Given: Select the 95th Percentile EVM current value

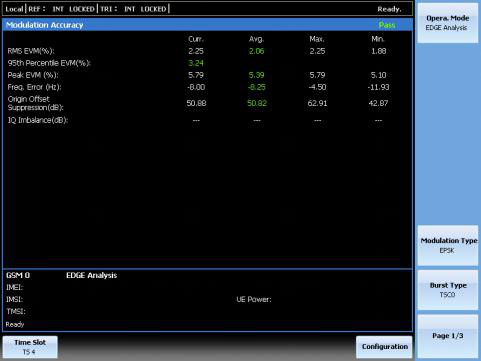Looking at the screenshot, I should coord(196,63).
